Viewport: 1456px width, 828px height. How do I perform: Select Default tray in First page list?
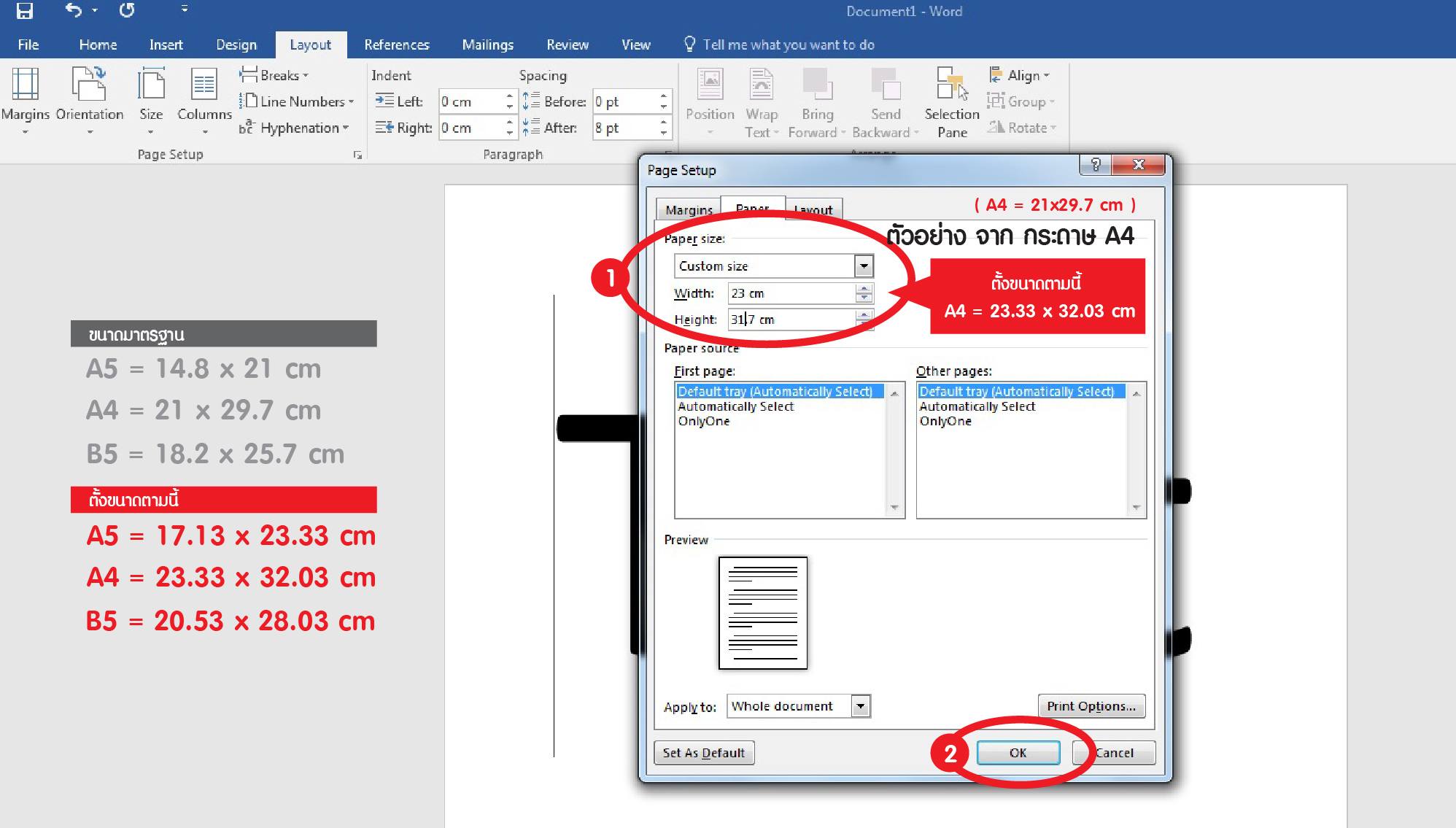click(780, 392)
